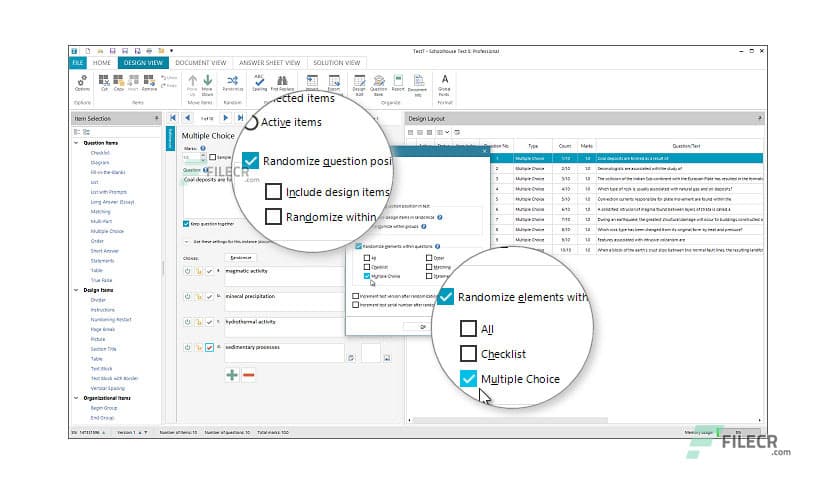Select True False in Item Selection tree
The height and width of the screenshot is (484, 836).
[101, 280]
